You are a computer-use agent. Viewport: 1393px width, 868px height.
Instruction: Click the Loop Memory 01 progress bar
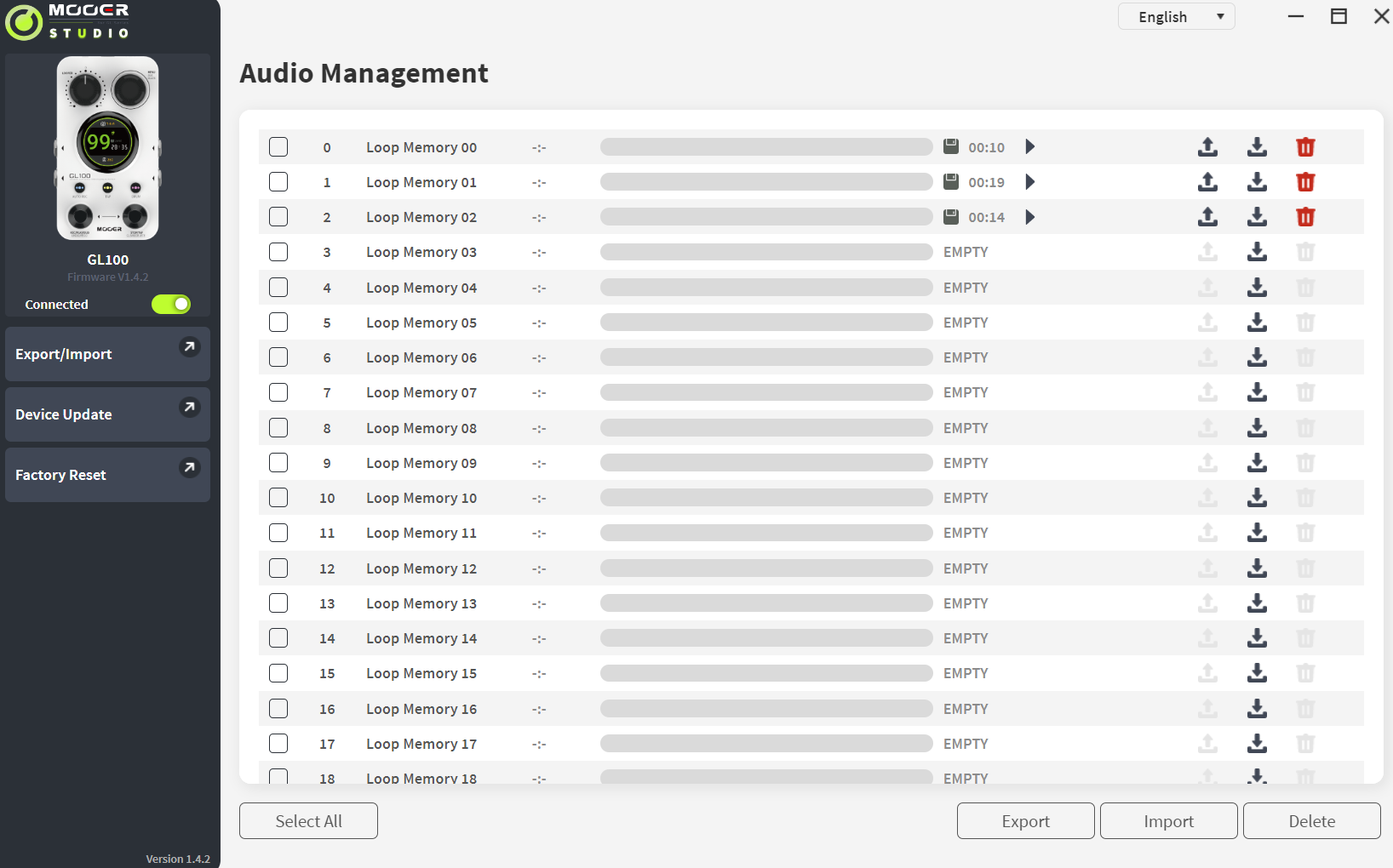coord(765,182)
